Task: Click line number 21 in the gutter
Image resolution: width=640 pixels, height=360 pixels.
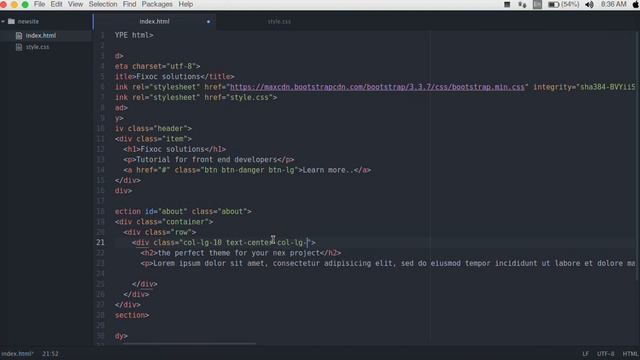Action: coord(100,242)
